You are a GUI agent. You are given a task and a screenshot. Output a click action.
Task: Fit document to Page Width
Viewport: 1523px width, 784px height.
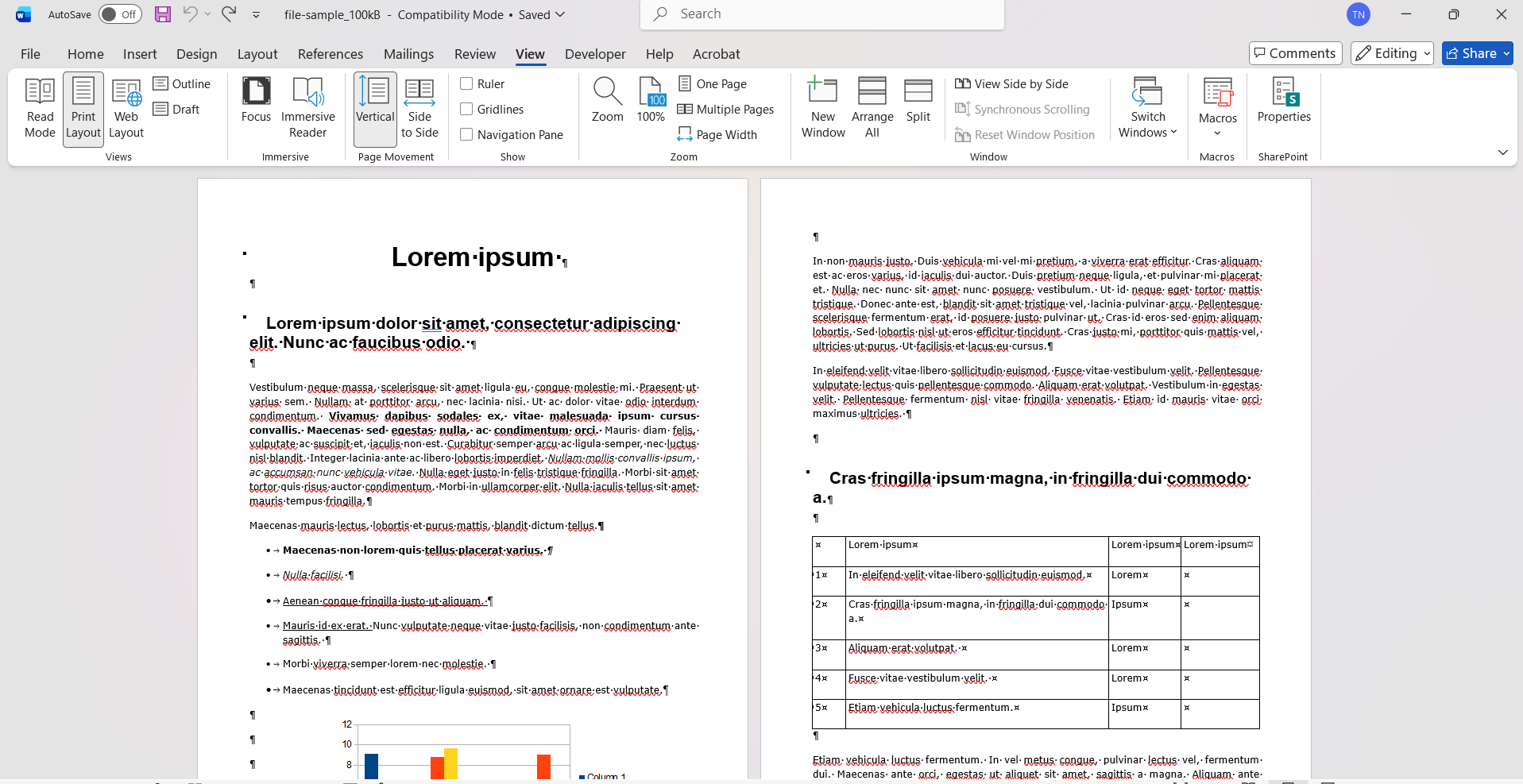(717, 134)
